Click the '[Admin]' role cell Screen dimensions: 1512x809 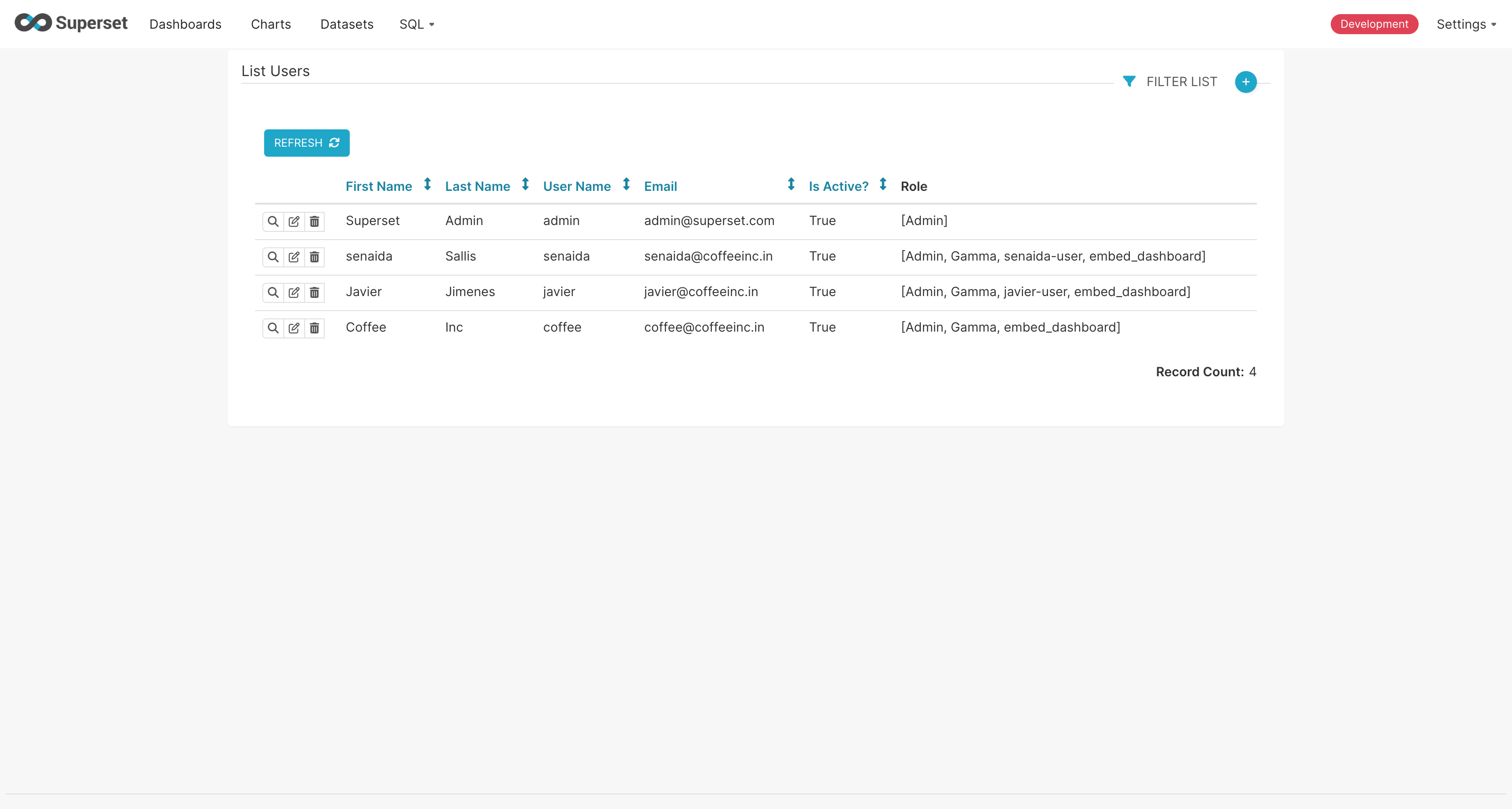pyautogui.click(x=924, y=221)
